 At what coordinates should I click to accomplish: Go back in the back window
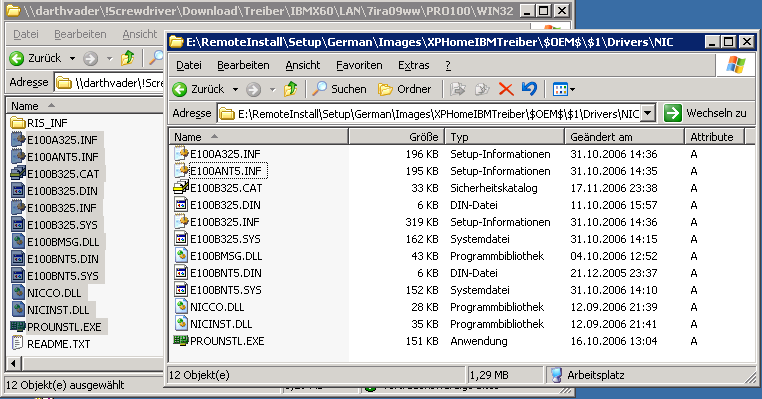coord(35,58)
